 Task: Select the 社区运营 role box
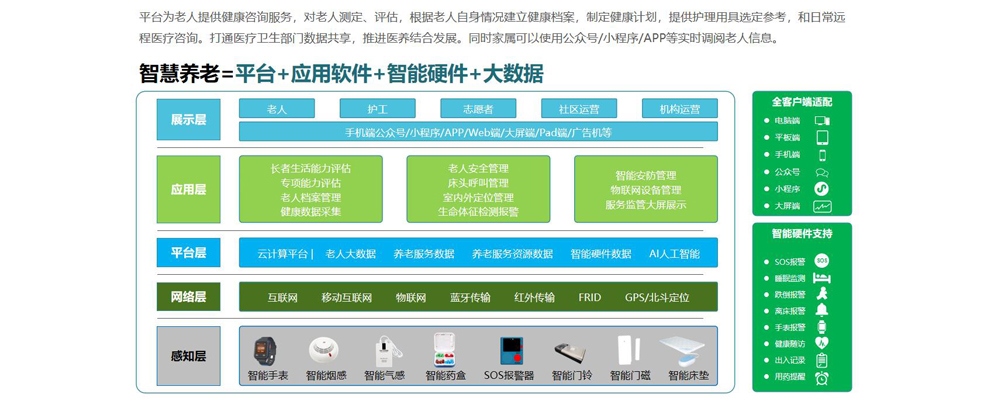coord(579,109)
